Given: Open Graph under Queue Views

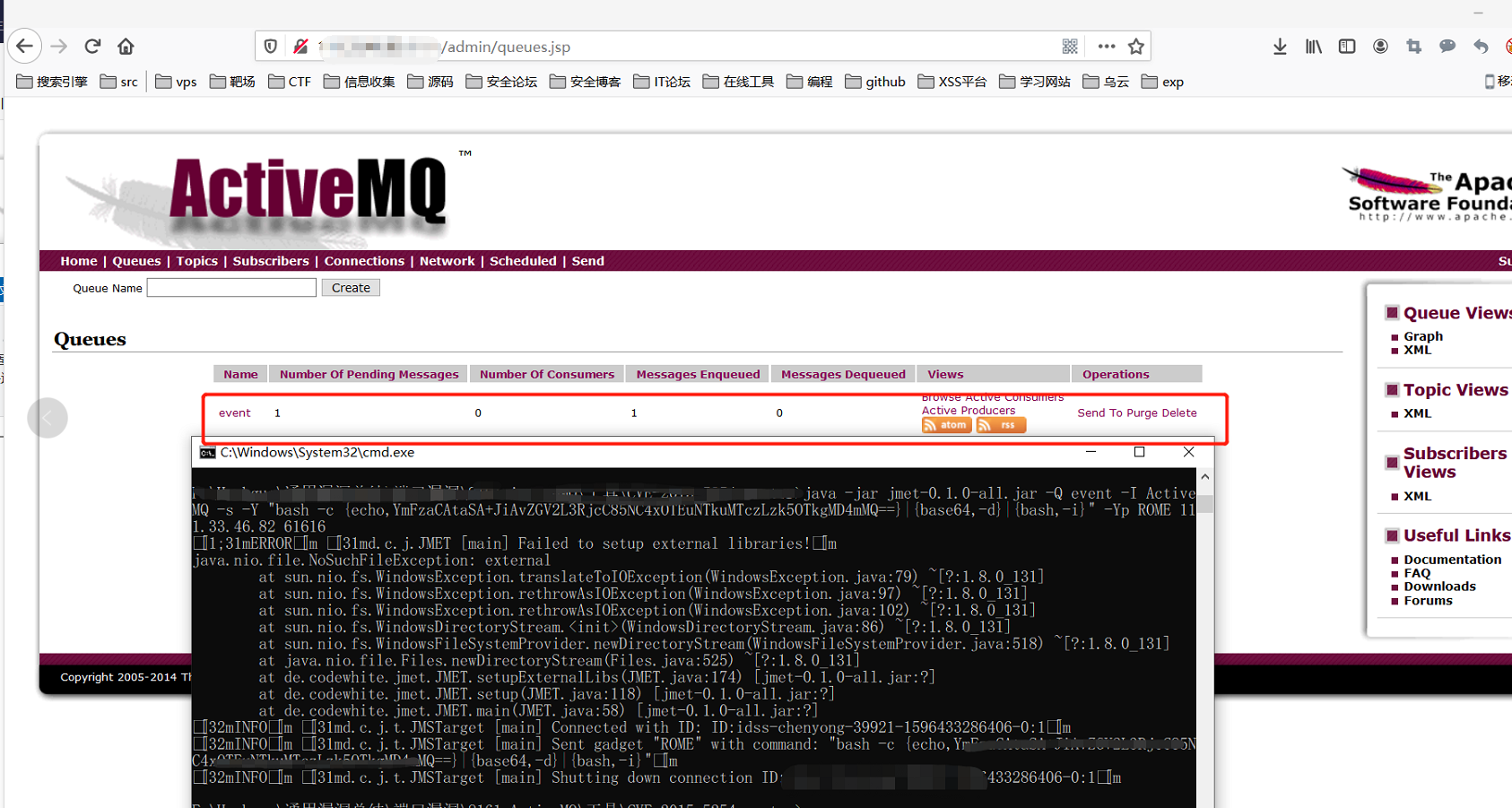Looking at the screenshot, I should [1423, 336].
